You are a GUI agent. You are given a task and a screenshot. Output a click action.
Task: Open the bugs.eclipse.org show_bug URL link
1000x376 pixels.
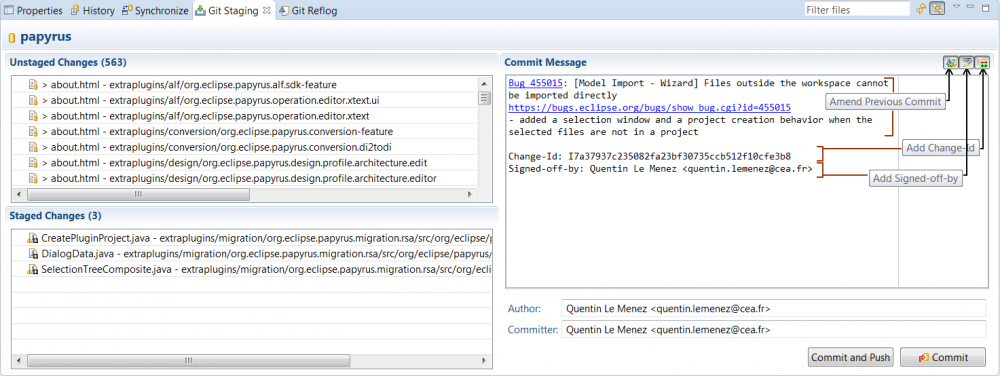click(x=649, y=108)
